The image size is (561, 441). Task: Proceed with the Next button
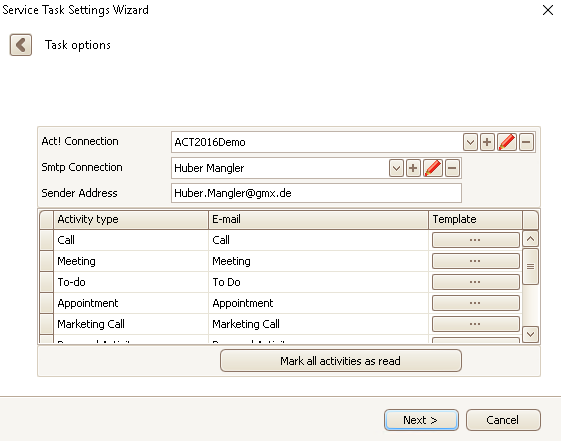[x=421, y=420]
